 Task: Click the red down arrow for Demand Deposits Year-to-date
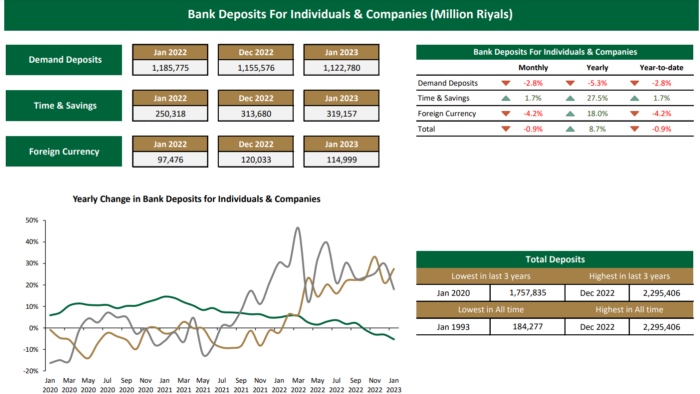point(634,83)
